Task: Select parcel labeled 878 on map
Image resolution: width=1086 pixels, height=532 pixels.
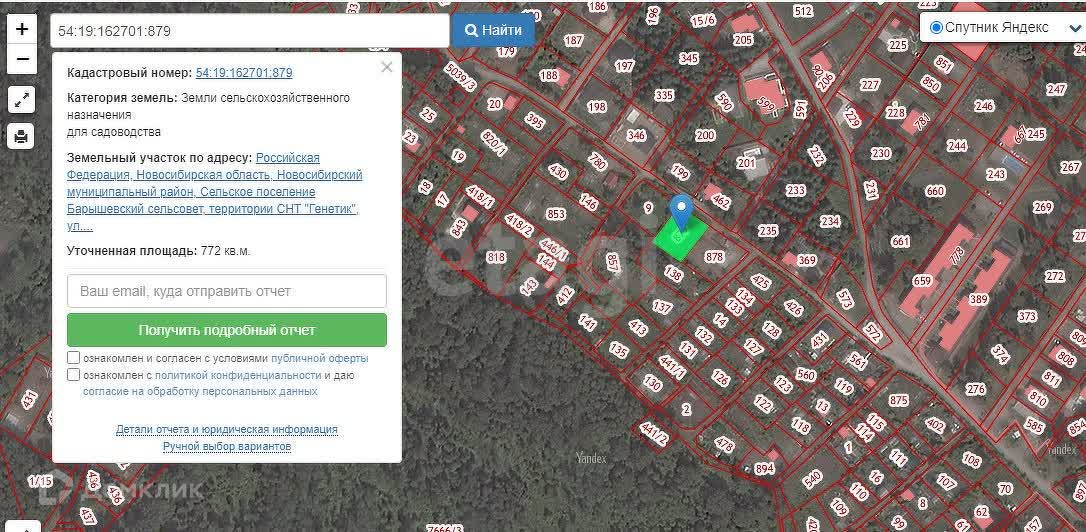Action: coord(713,257)
